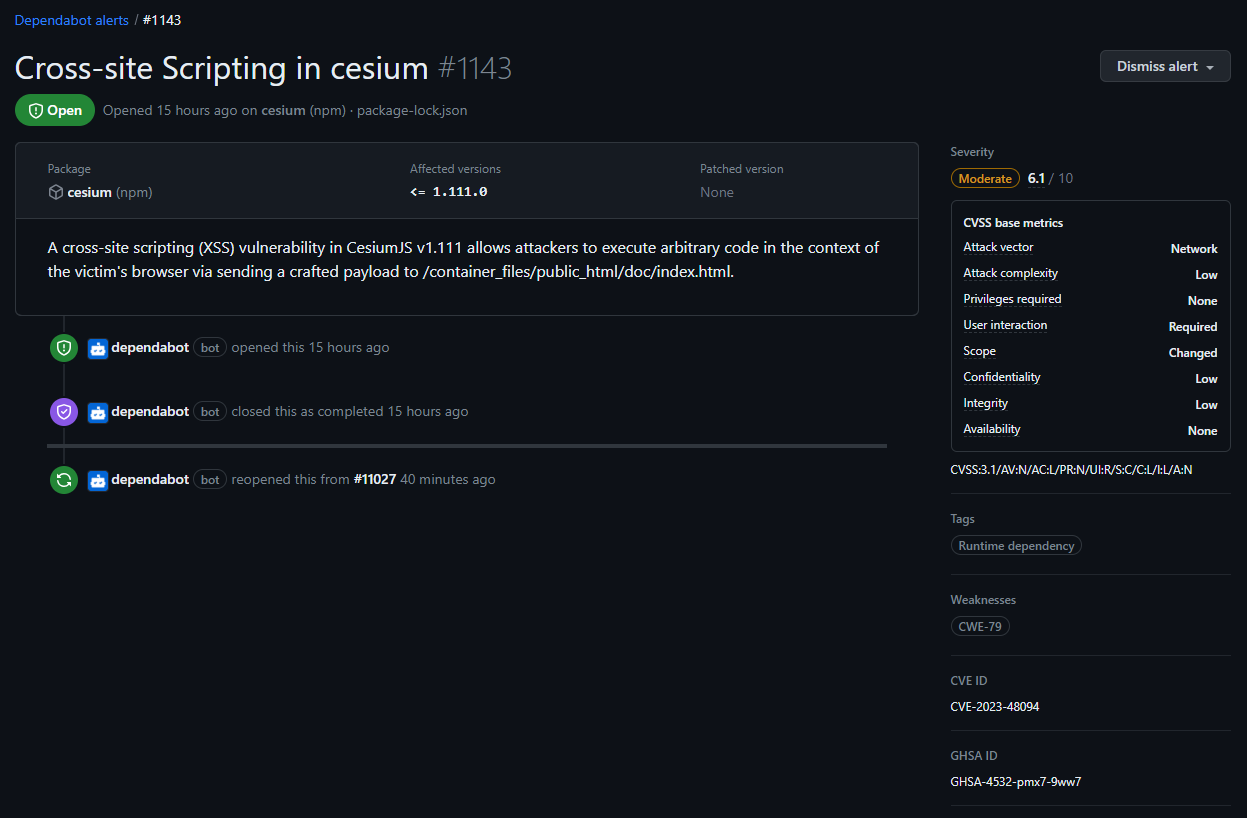Click the shield icon beside the opened event

pyautogui.click(x=63, y=347)
